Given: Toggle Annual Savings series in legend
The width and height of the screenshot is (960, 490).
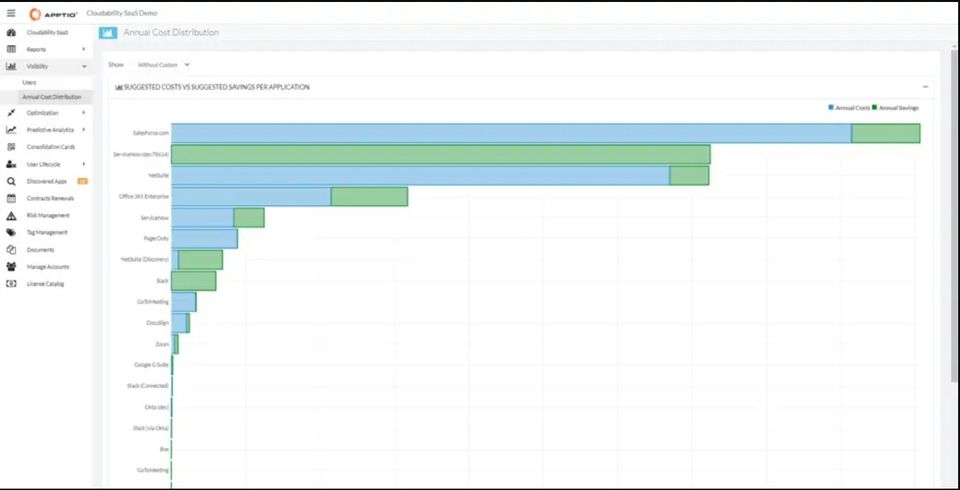Looking at the screenshot, I should [895, 107].
